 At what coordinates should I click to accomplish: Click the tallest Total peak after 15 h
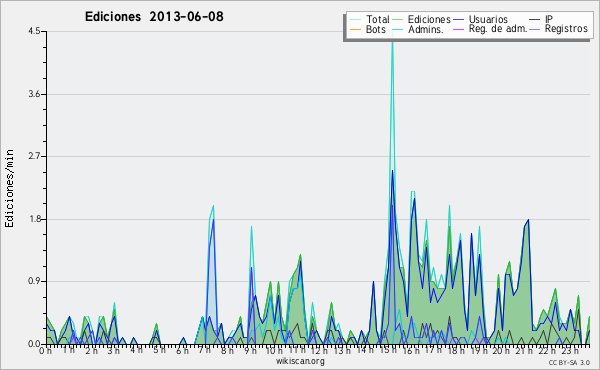[392, 42]
